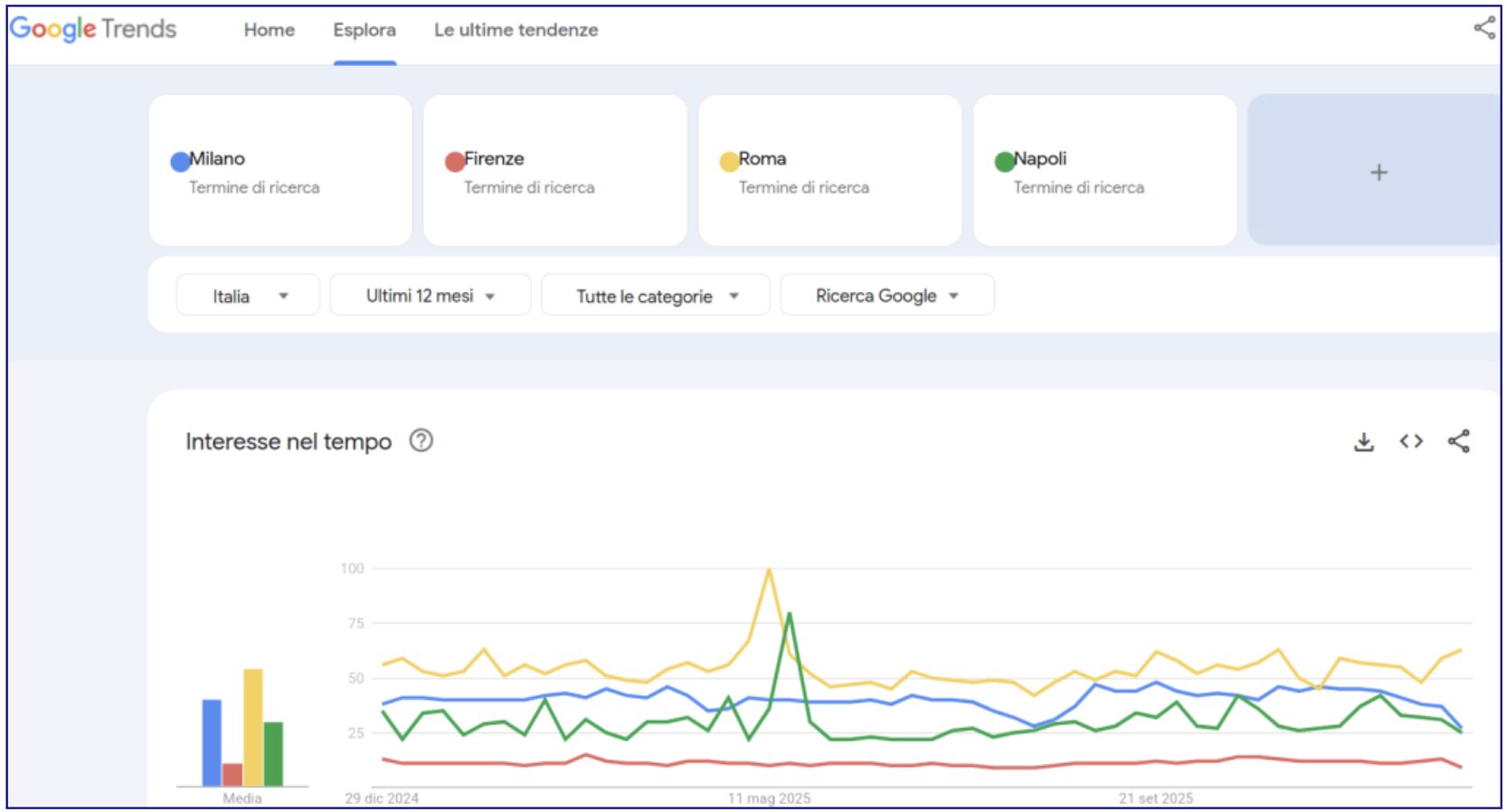Select the Napoli search term card
Screen dimensions: 1507x812
click(1104, 170)
